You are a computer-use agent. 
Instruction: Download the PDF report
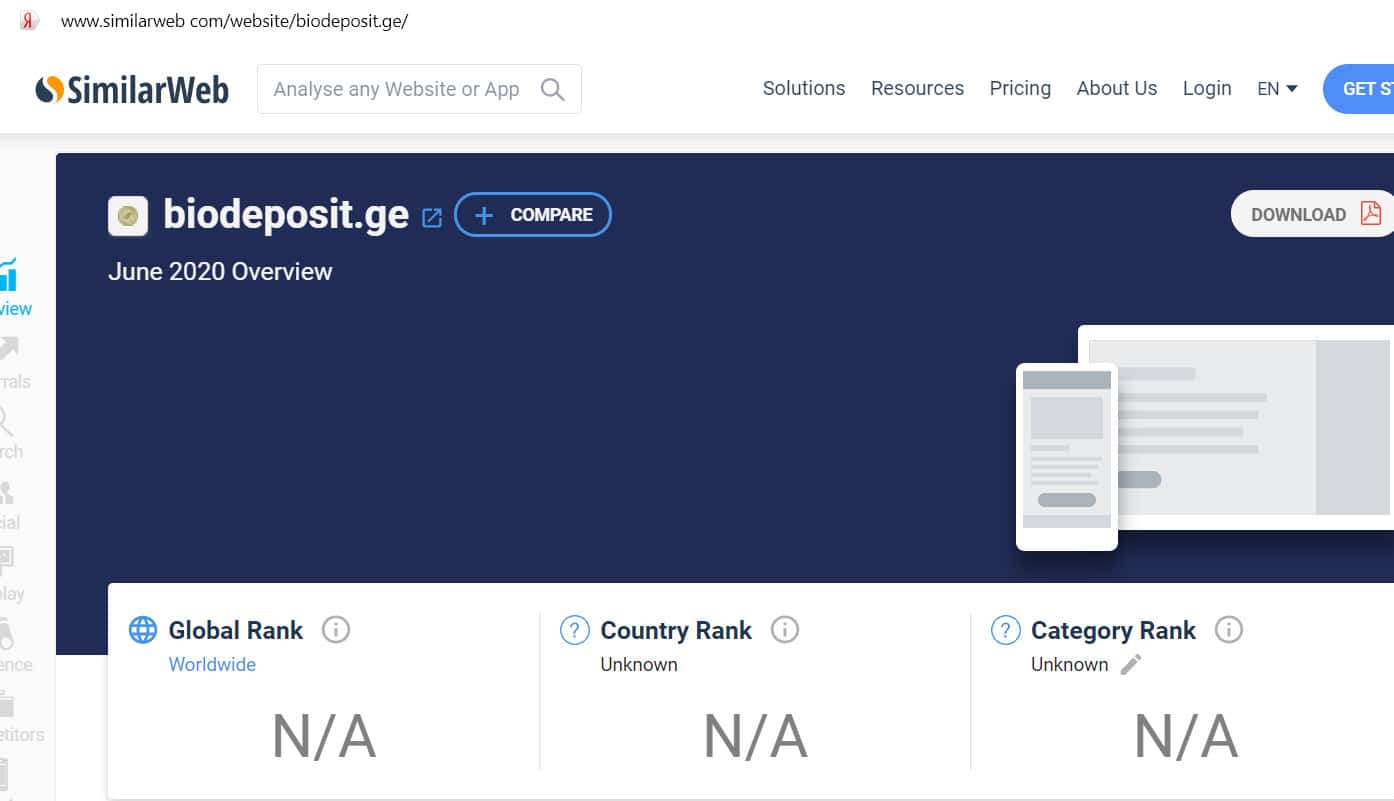(1312, 214)
